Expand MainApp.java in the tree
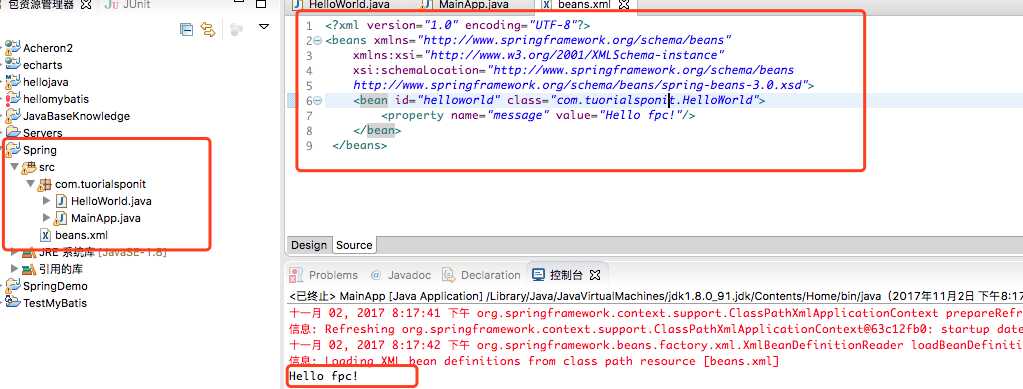1023x389 pixels. click(46, 218)
